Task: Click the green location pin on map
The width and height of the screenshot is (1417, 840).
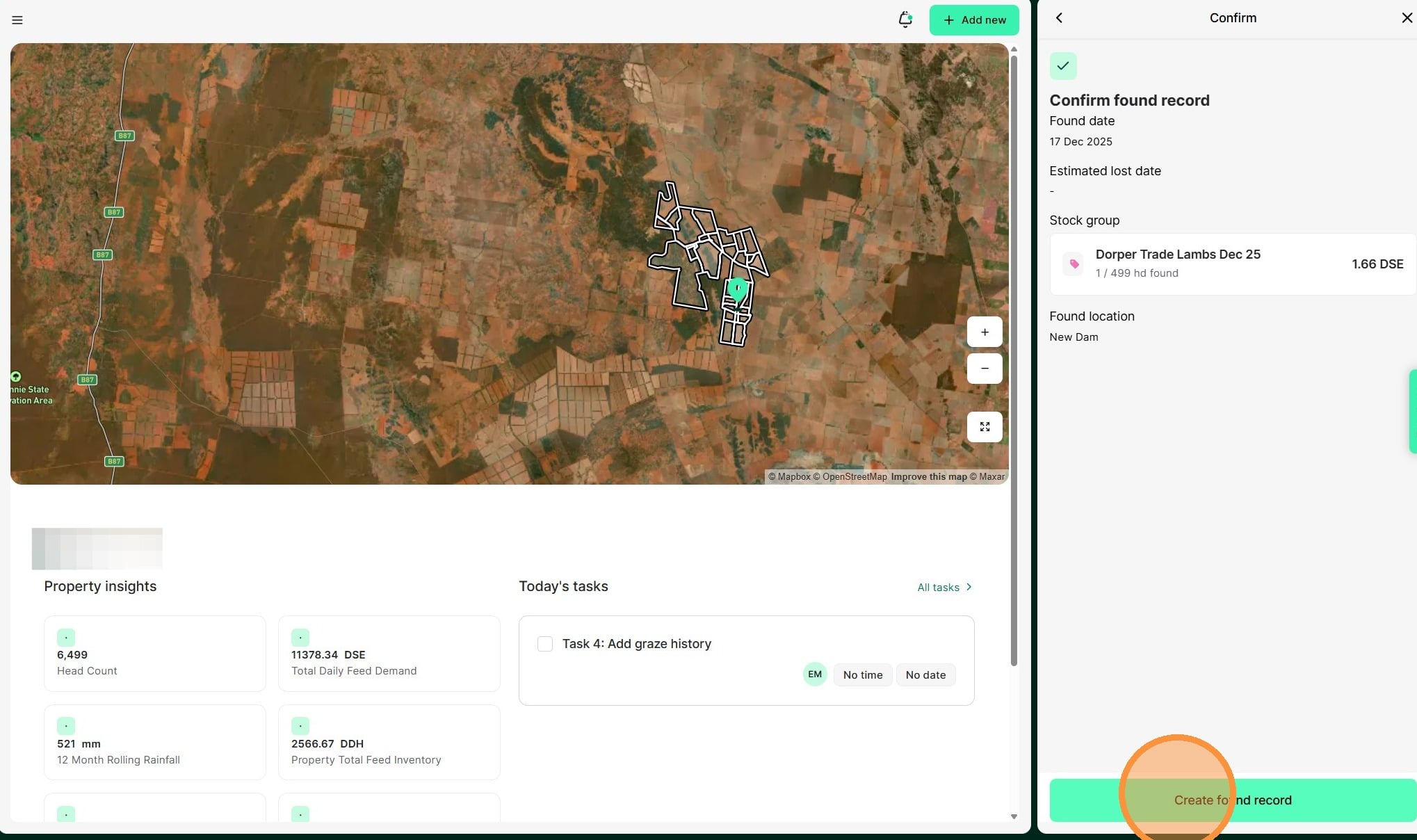Action: (x=737, y=289)
